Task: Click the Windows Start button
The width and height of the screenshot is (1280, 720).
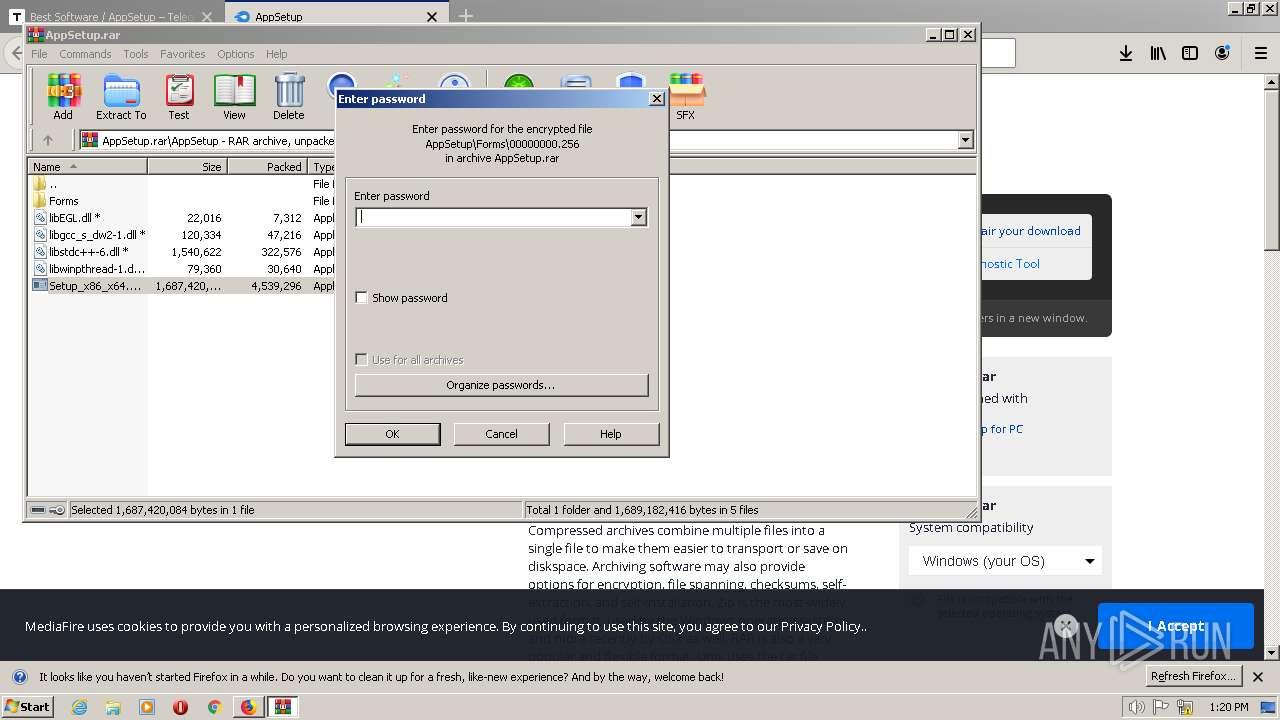Action: coord(28,707)
